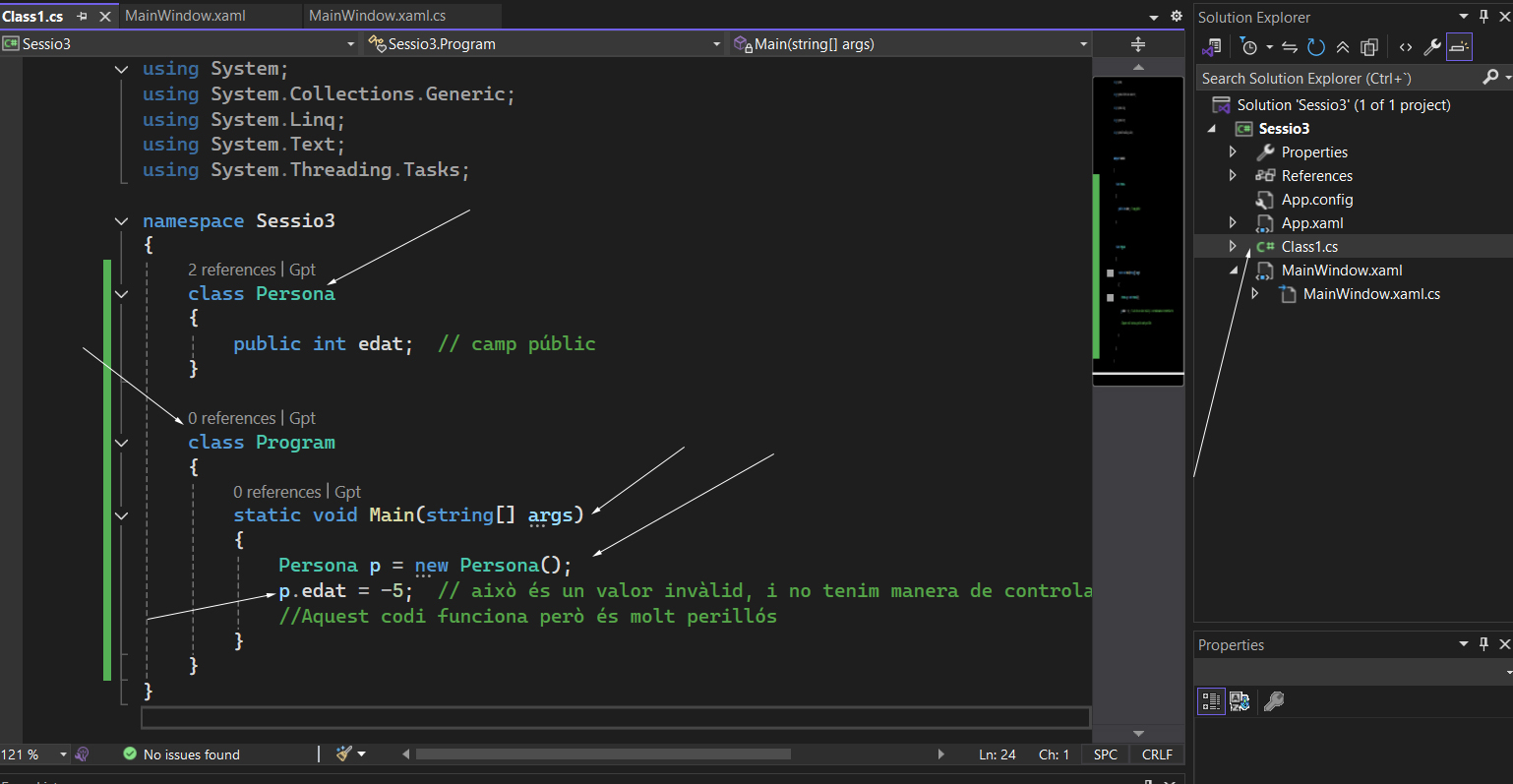
Task: Switch to MainWindow.xaml tab
Action: [185, 16]
